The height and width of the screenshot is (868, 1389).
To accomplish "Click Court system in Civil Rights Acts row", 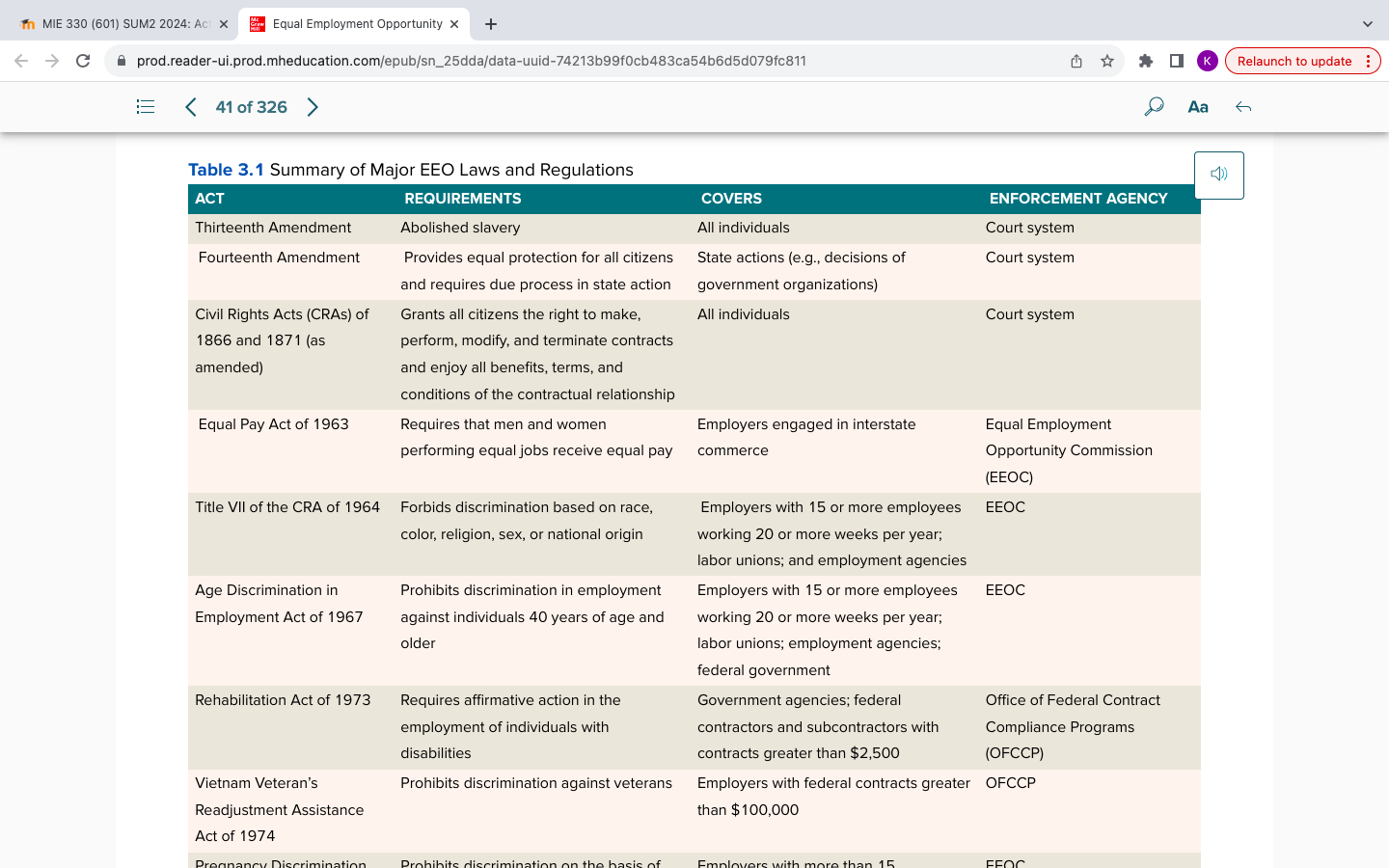I will click(x=1030, y=314).
